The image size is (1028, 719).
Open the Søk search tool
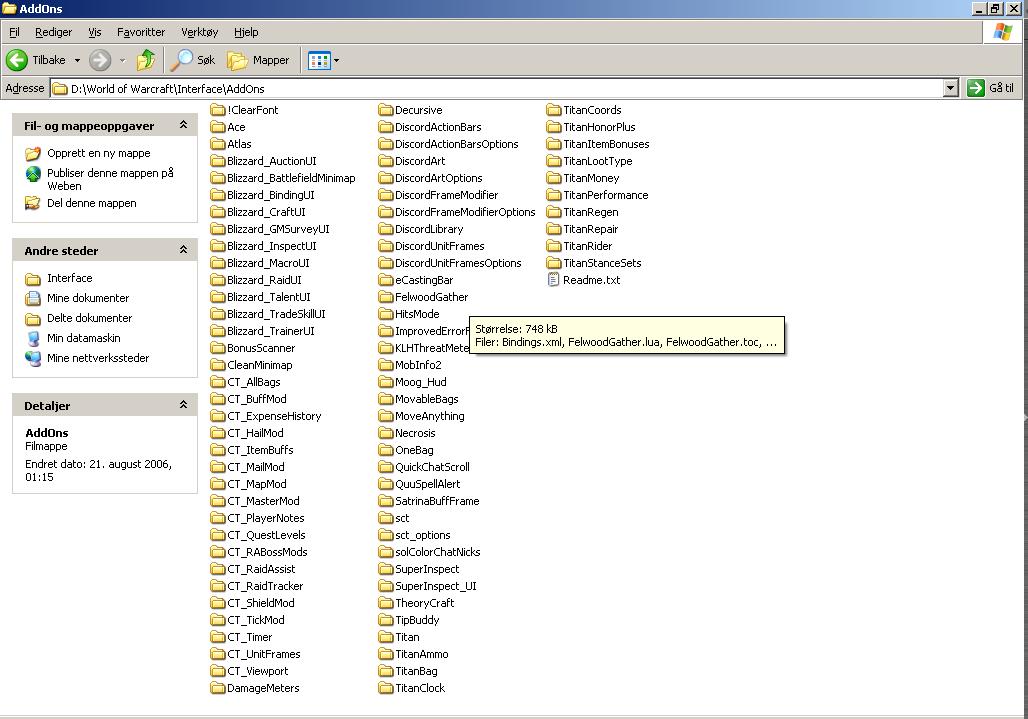click(x=193, y=60)
